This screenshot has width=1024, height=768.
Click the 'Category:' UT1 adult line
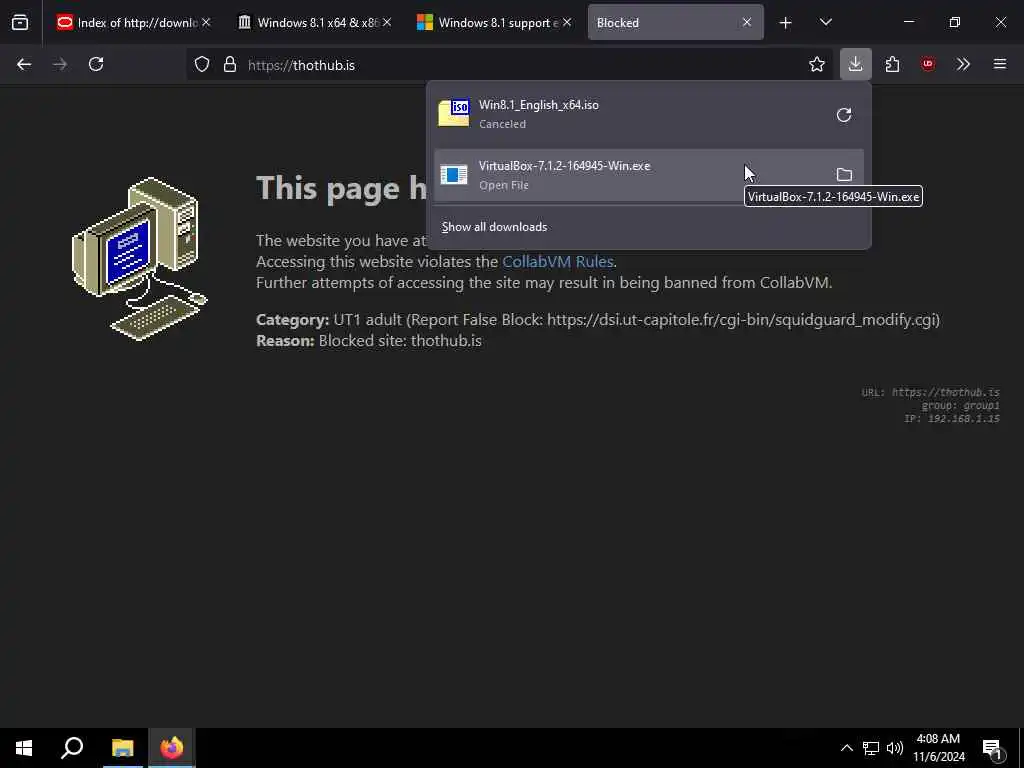click(598, 320)
